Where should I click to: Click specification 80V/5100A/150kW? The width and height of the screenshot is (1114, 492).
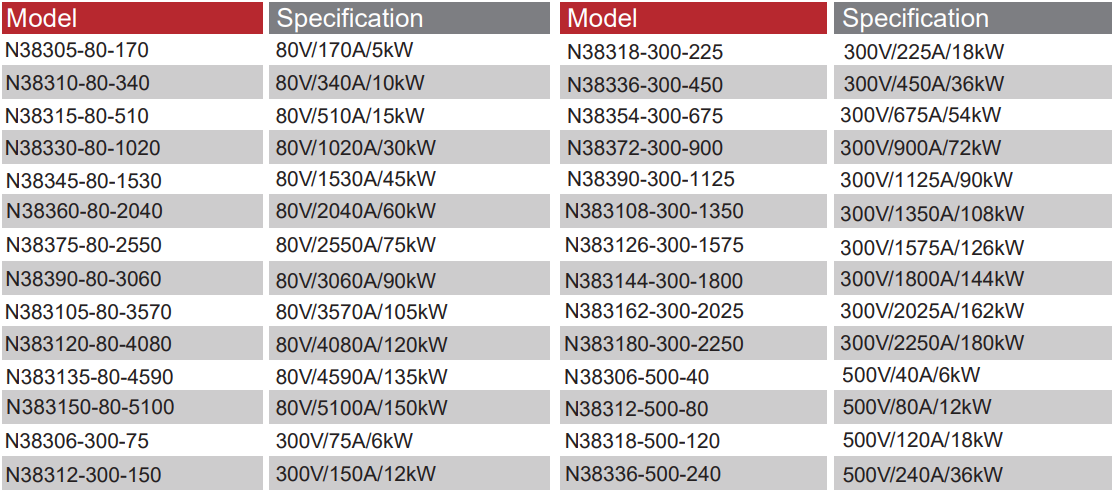pyautogui.click(x=361, y=408)
